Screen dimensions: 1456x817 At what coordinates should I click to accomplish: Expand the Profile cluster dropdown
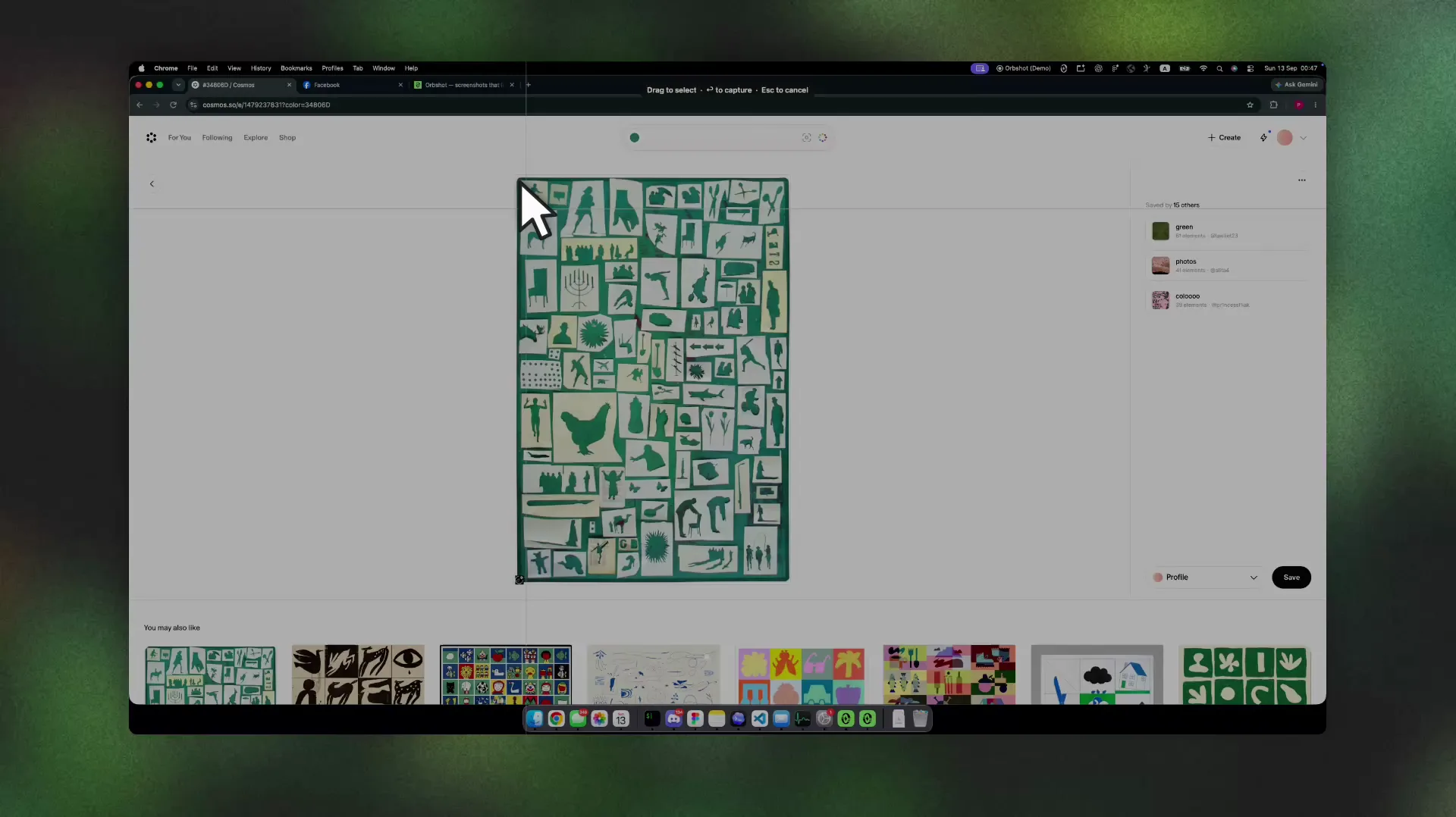point(1206,578)
